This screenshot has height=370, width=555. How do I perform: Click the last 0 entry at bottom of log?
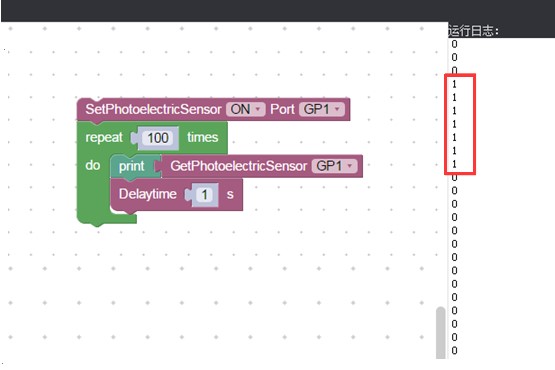tap(454, 351)
